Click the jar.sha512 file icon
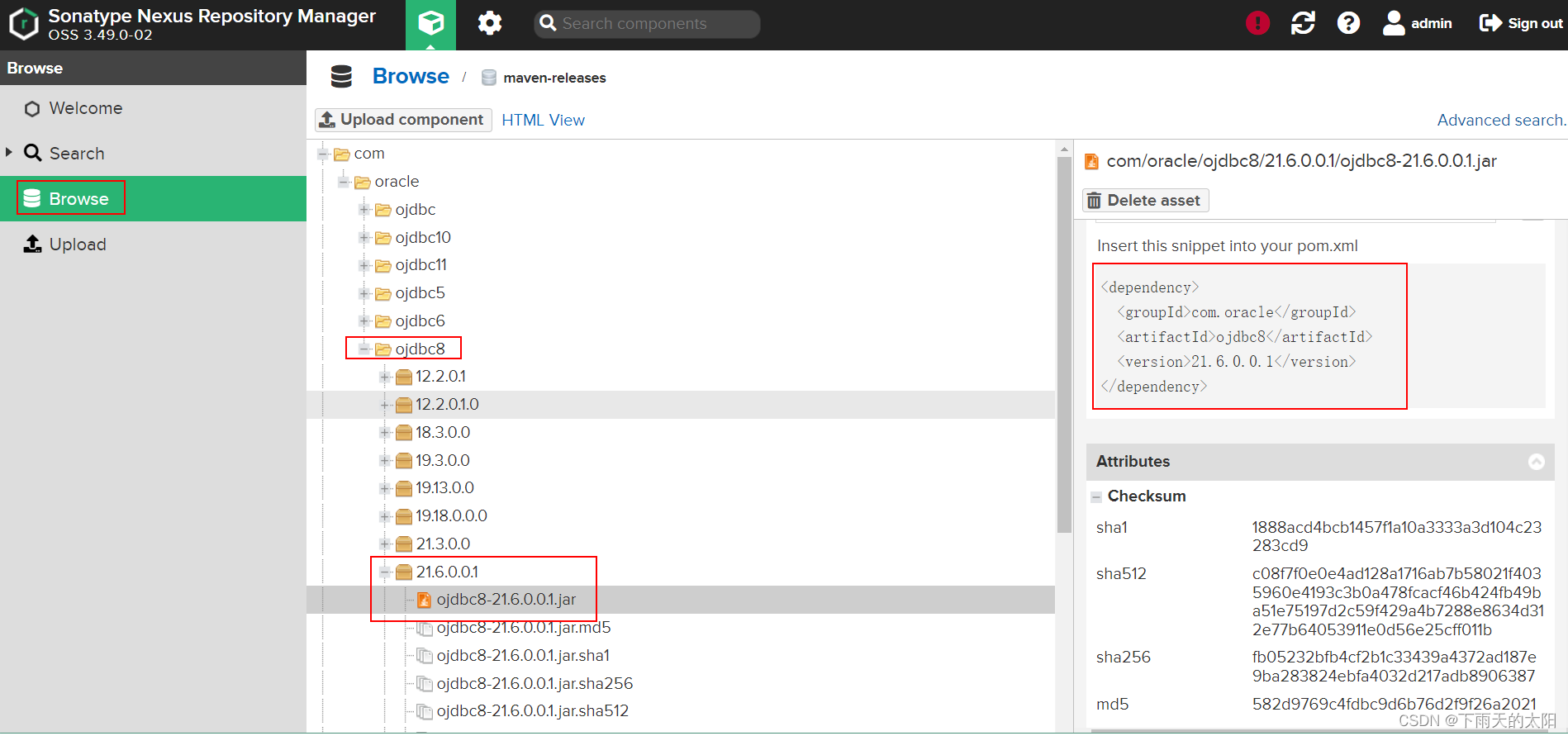This screenshot has height=736, width=1568. [425, 711]
